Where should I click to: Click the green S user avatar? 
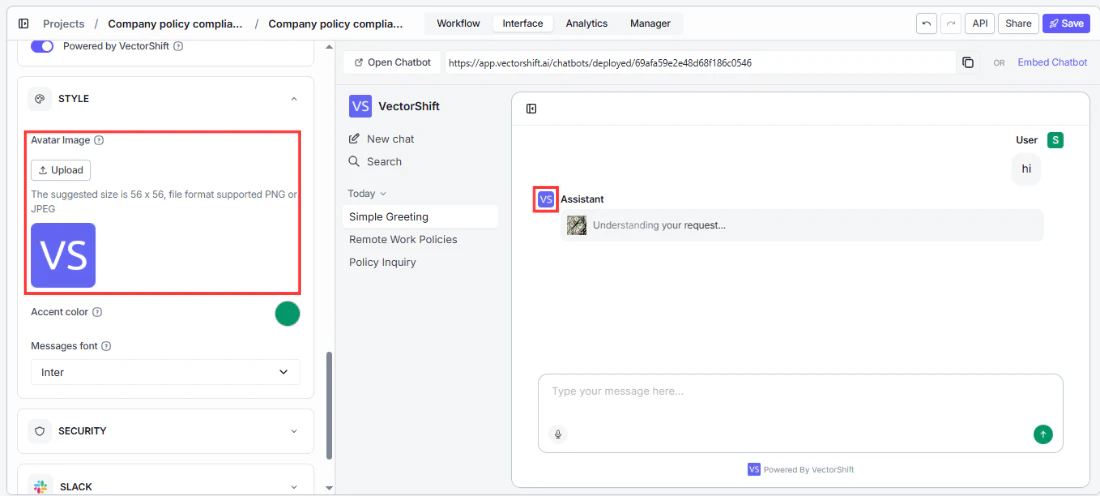1055,140
